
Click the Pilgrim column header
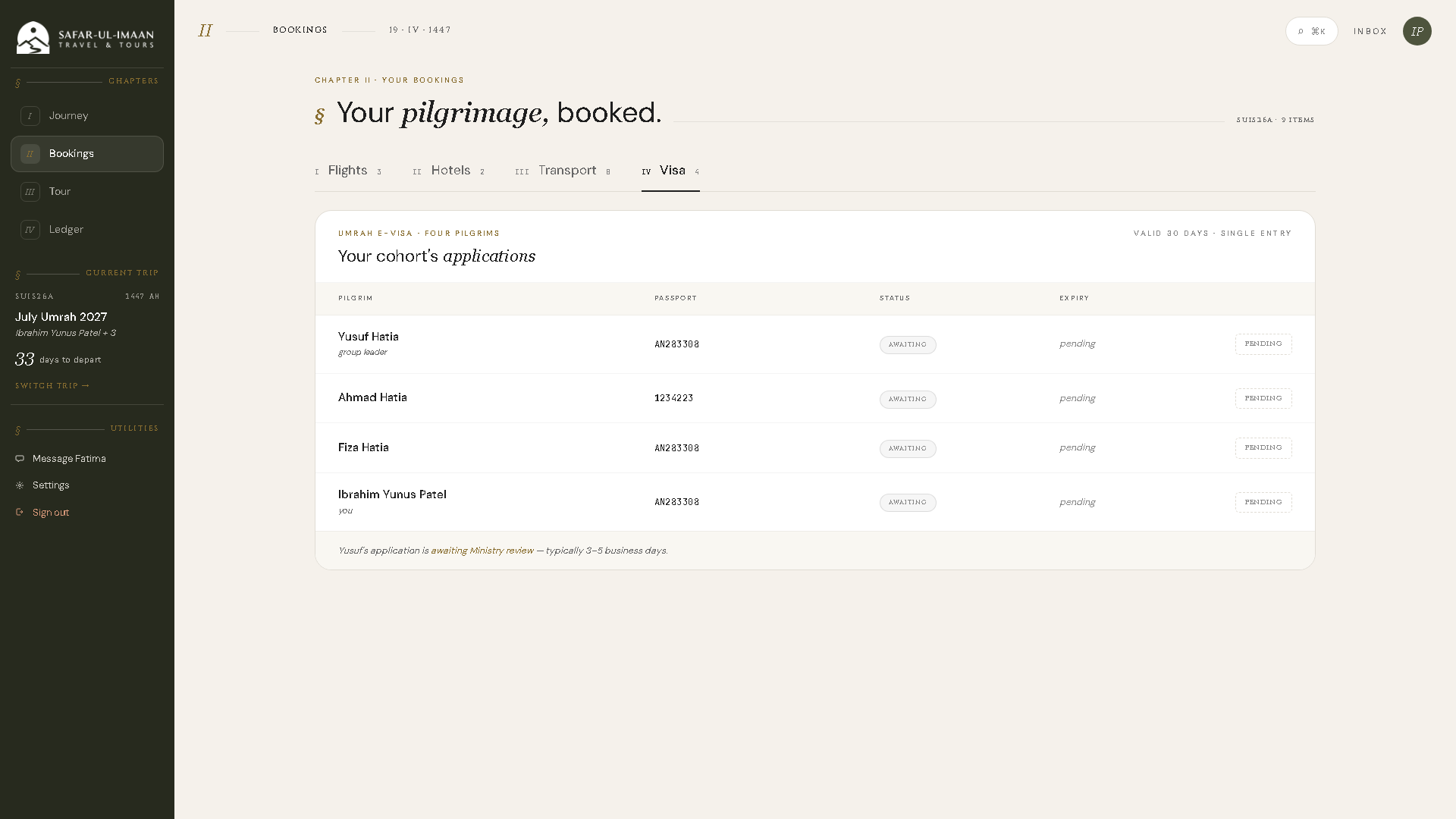(356, 298)
